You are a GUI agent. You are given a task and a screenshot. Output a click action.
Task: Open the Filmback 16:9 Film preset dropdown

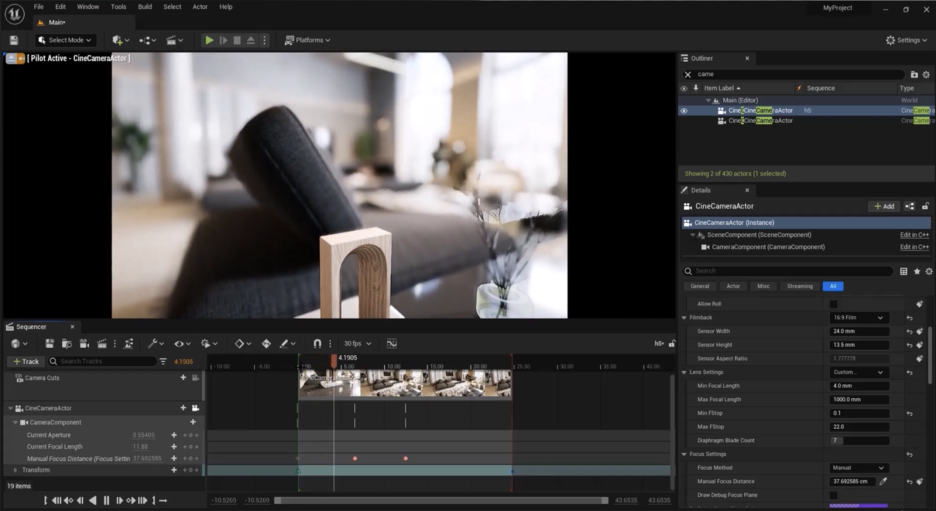pyautogui.click(x=858, y=317)
